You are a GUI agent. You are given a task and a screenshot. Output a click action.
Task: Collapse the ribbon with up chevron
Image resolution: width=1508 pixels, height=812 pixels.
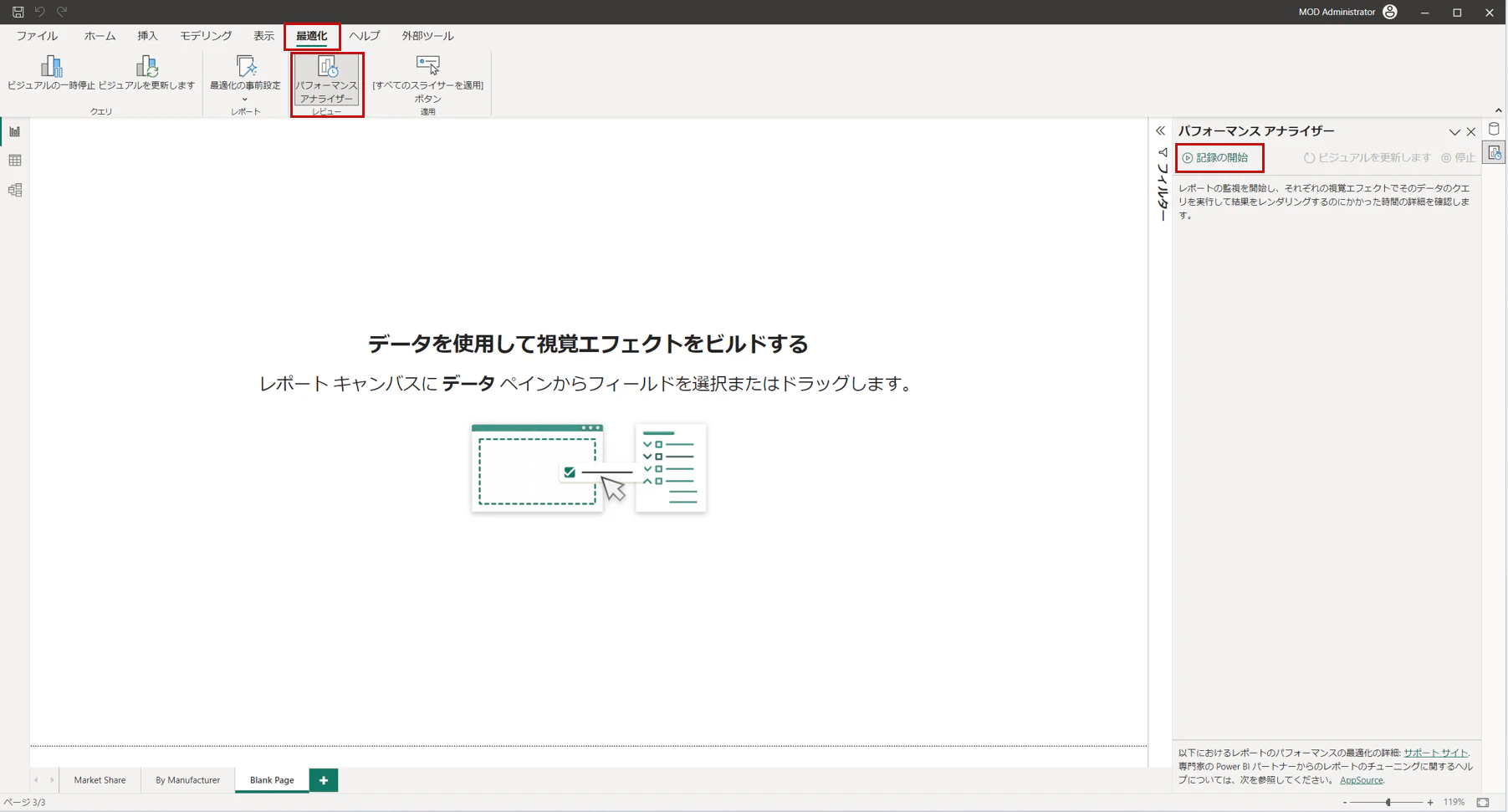[1498, 110]
